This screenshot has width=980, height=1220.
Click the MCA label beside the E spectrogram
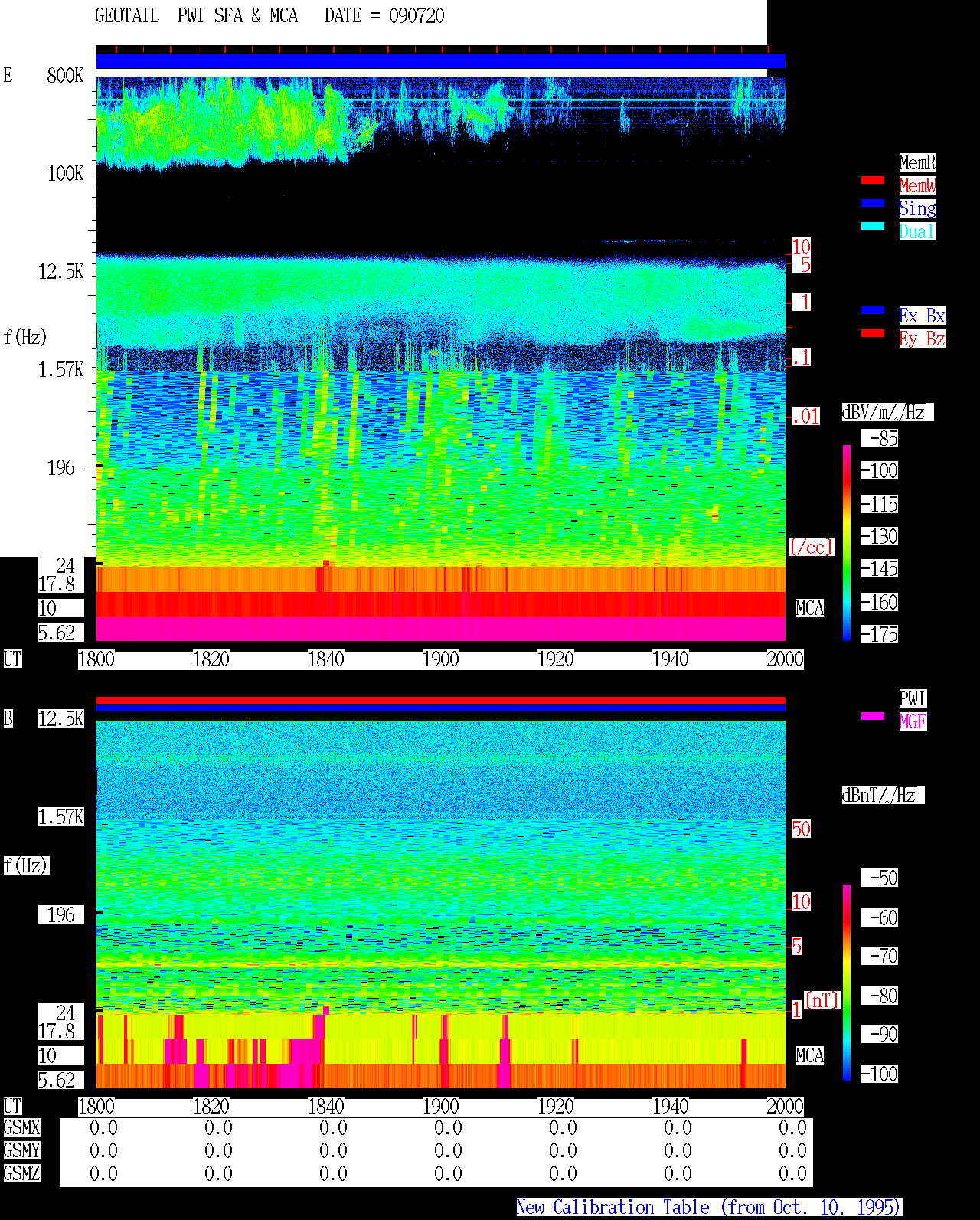[x=810, y=609]
